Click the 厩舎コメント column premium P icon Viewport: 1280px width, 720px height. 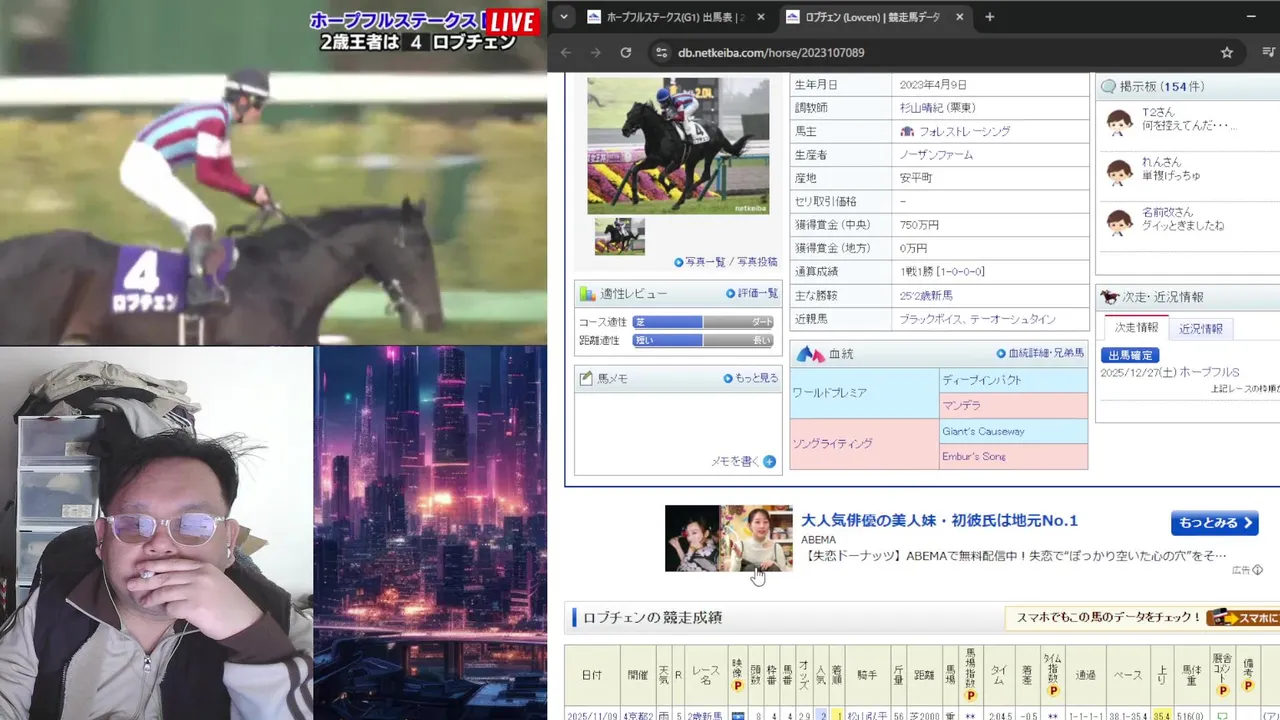(x=1222, y=690)
